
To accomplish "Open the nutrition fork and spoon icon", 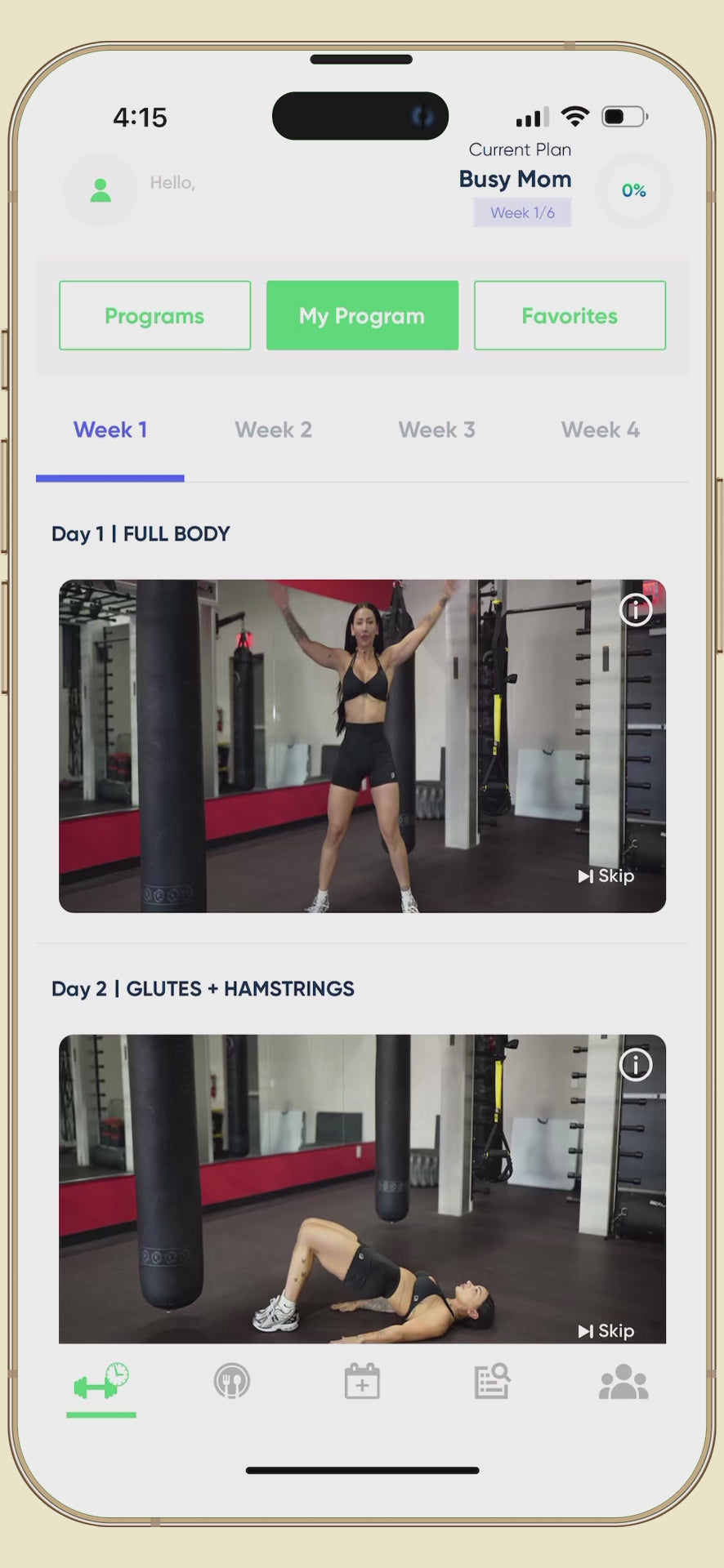I will click(x=232, y=1382).
